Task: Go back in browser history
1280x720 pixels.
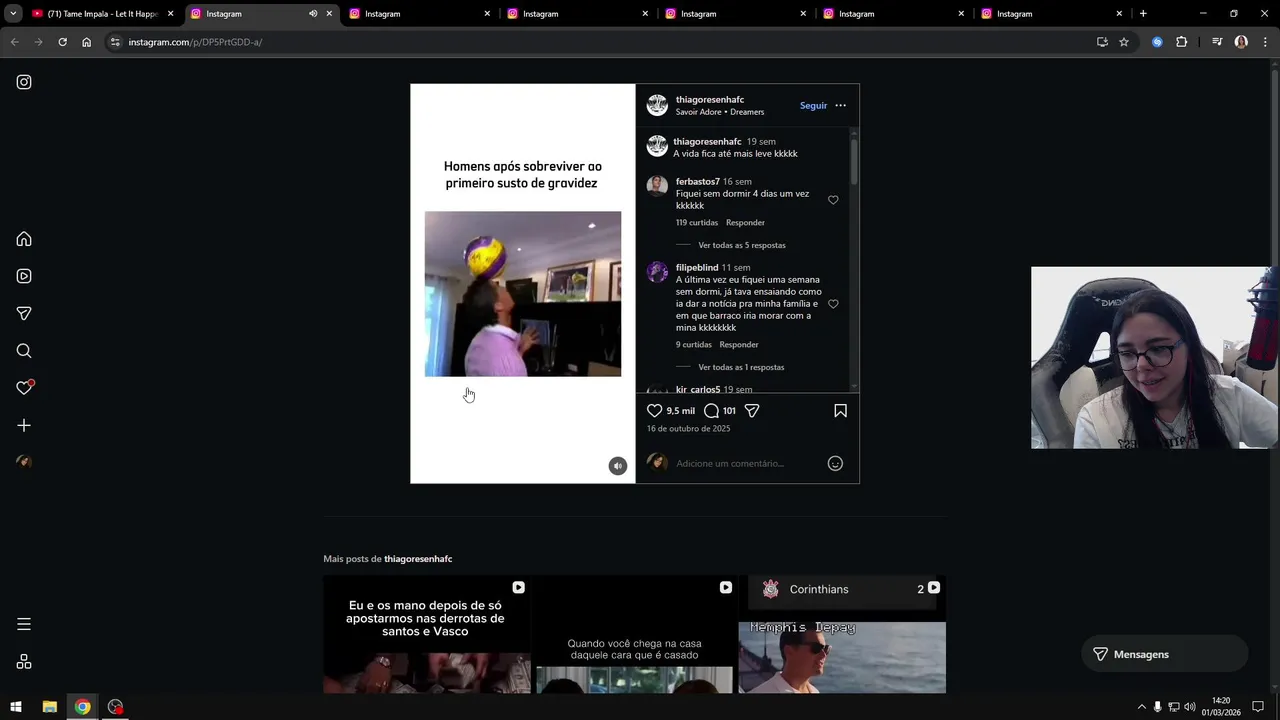Action: 14,42
